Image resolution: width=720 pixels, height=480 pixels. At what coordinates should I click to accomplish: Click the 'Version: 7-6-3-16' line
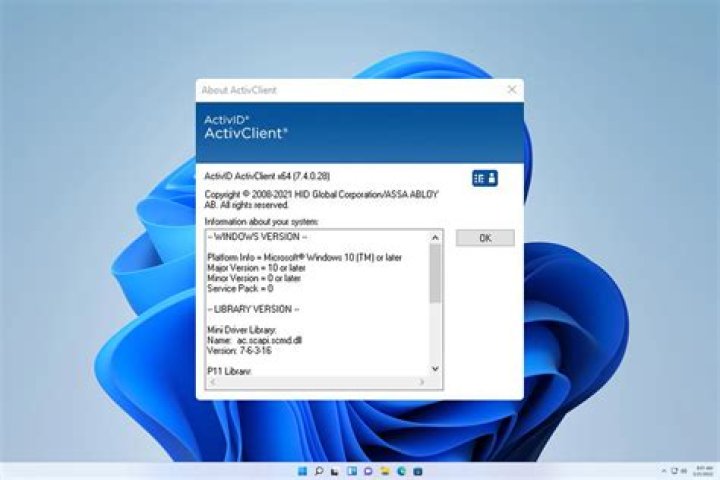coord(239,351)
